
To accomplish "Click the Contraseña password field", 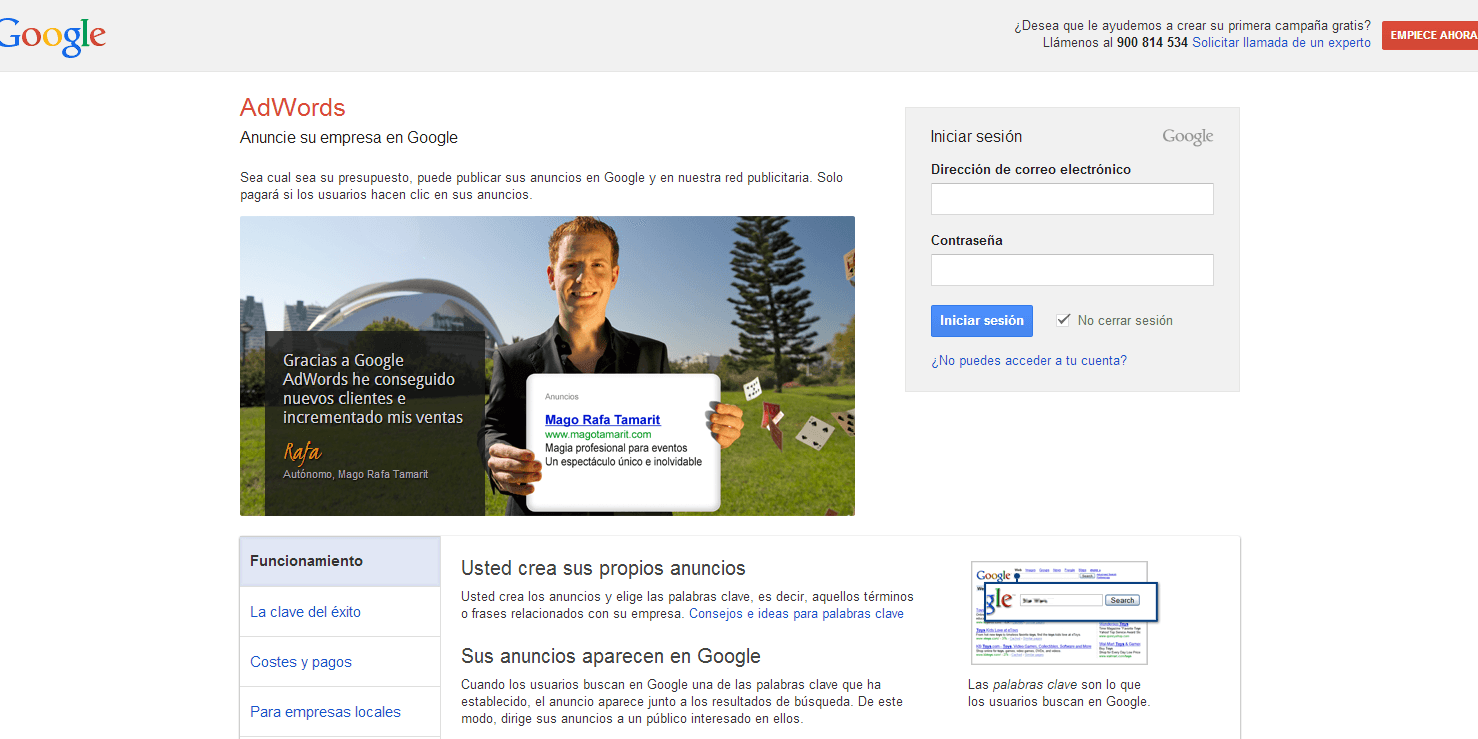I will point(1071,270).
